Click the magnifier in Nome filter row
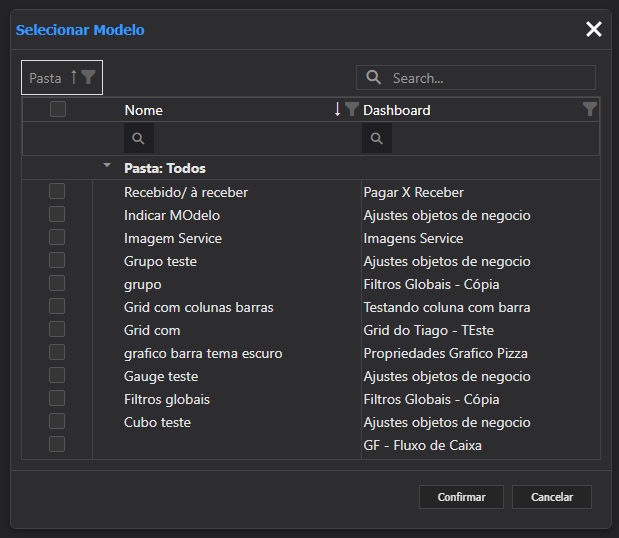Image resolution: width=619 pixels, height=538 pixels. click(138, 139)
